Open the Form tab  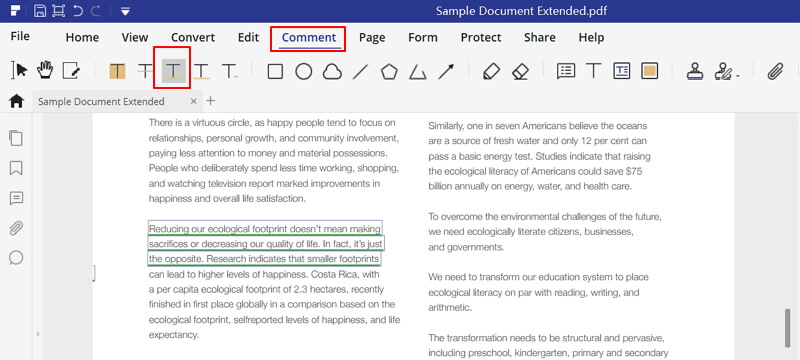[x=422, y=37]
